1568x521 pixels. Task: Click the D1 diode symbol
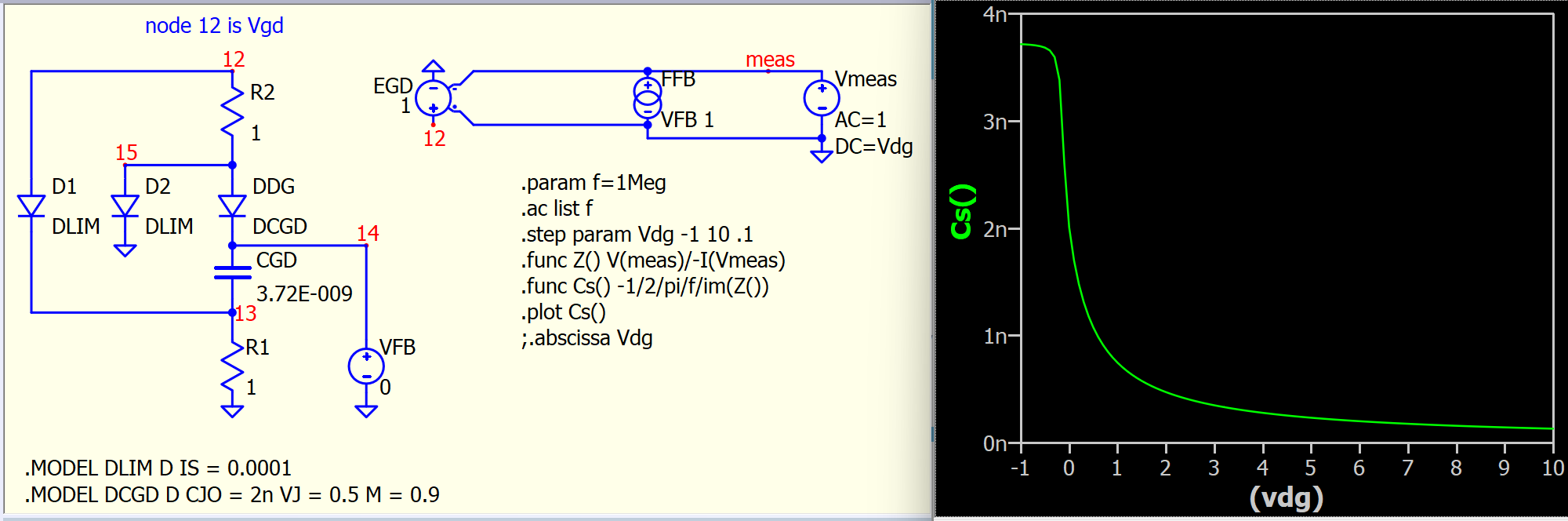click(31, 206)
